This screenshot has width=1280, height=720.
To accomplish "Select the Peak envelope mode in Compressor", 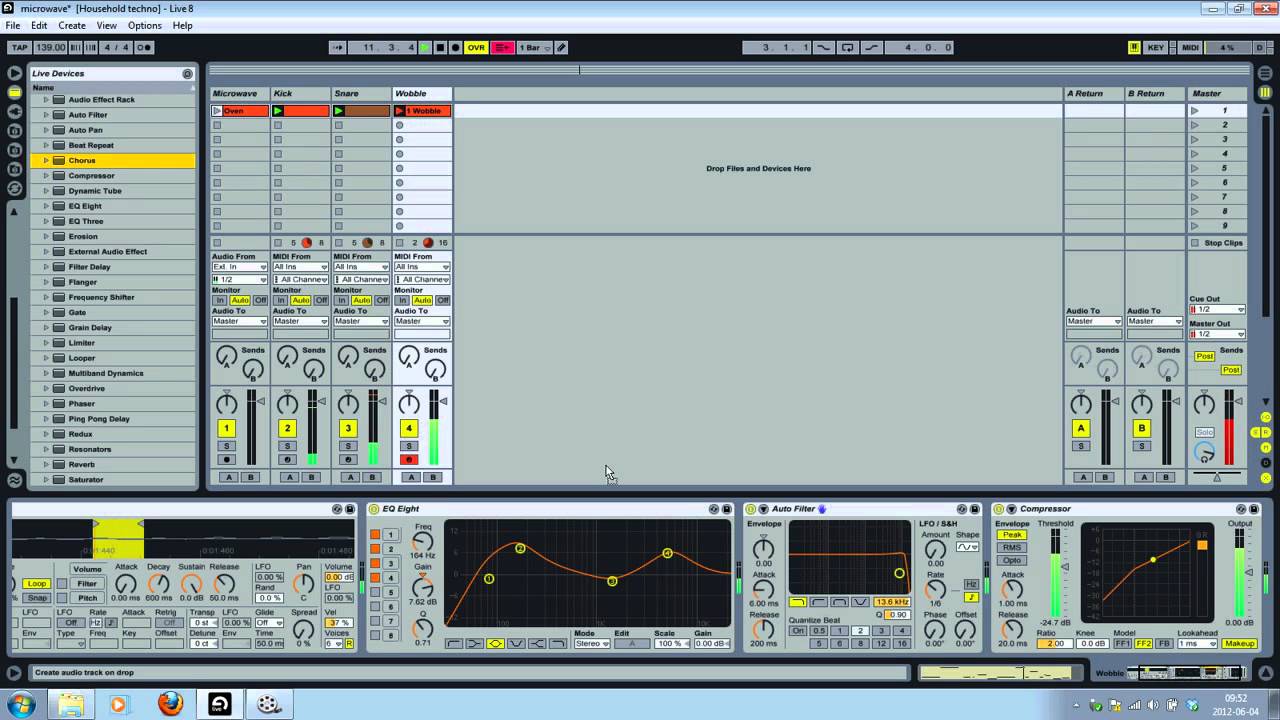I will [1012, 535].
